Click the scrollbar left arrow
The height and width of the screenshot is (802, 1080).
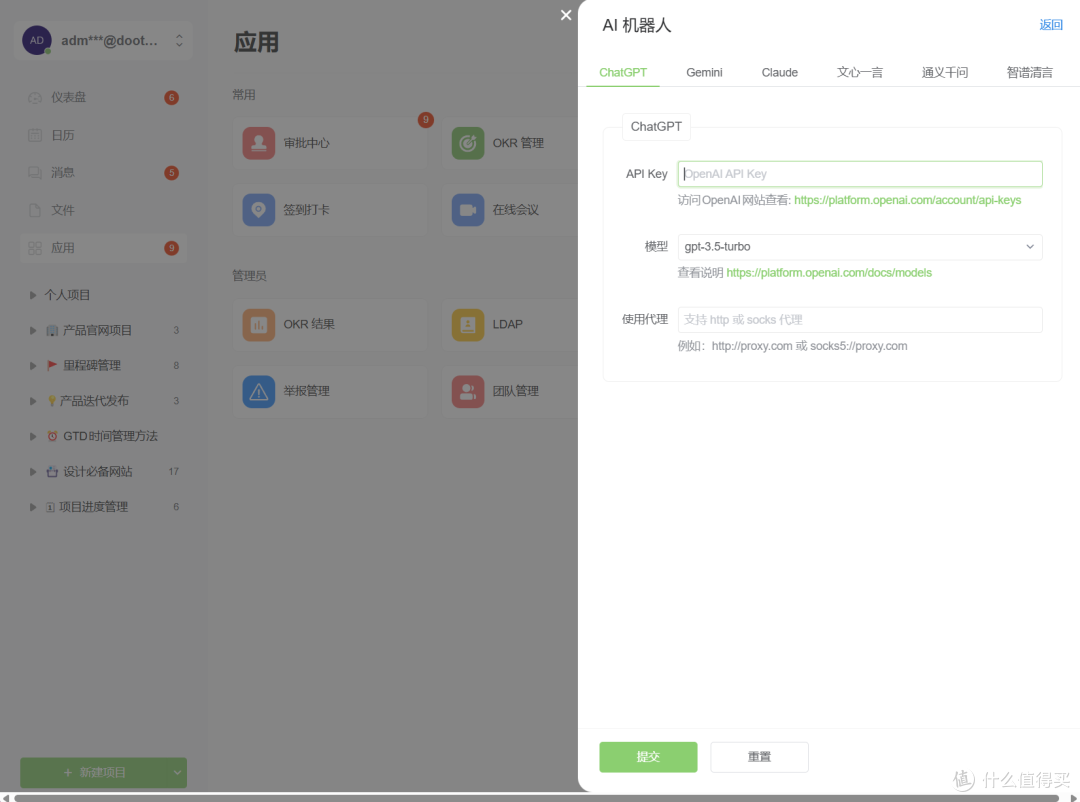[x=6, y=798]
